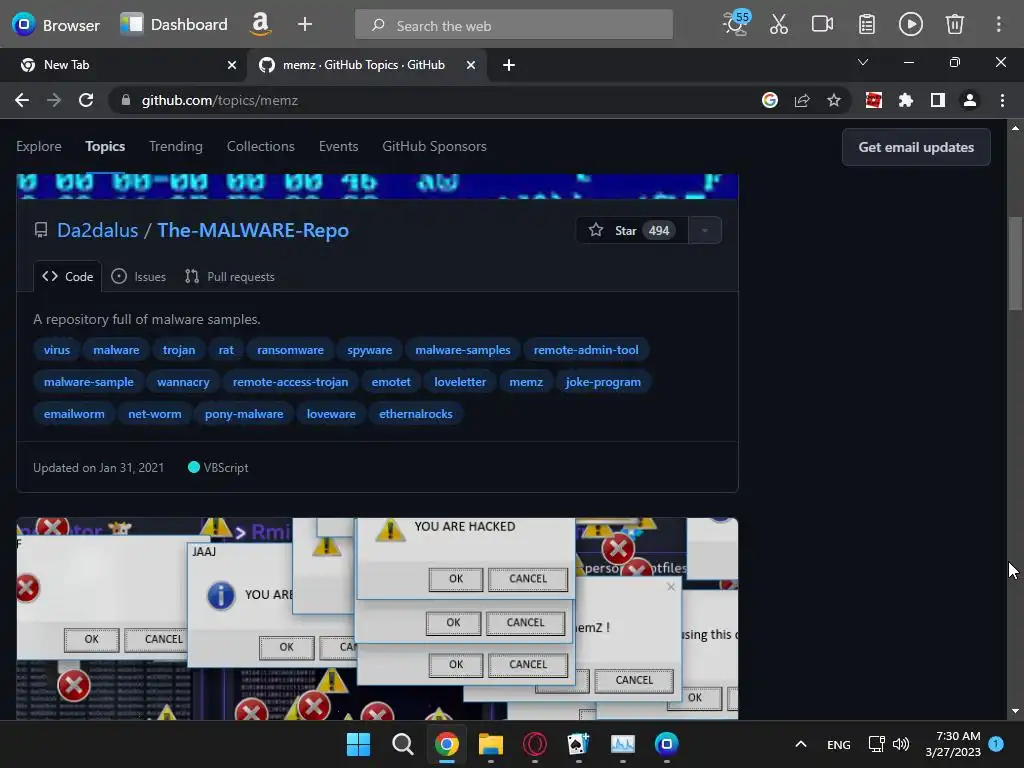Click the ENG language indicator
Image resolution: width=1024 pixels, height=768 pixels.
pos(839,744)
